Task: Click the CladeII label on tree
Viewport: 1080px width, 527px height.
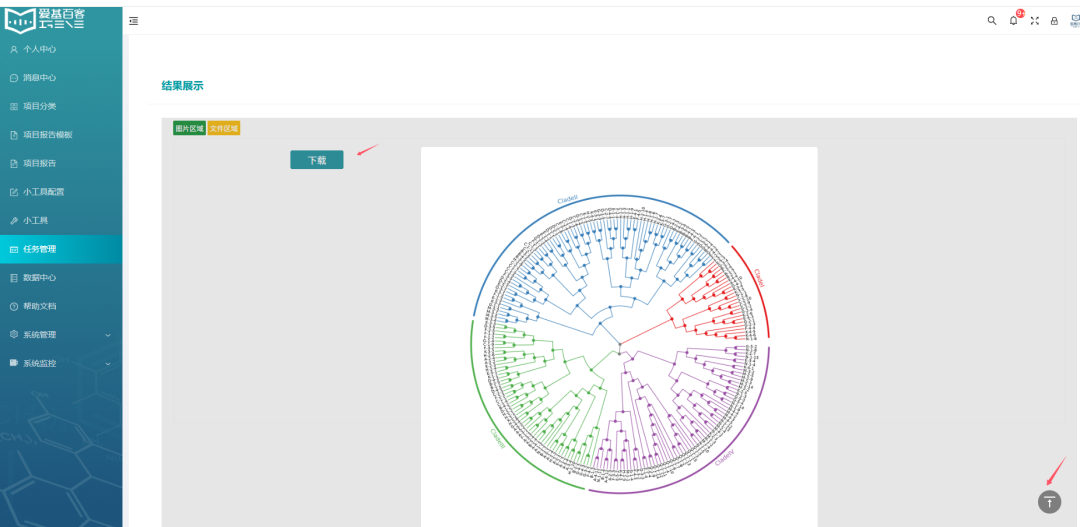Action: (x=568, y=200)
